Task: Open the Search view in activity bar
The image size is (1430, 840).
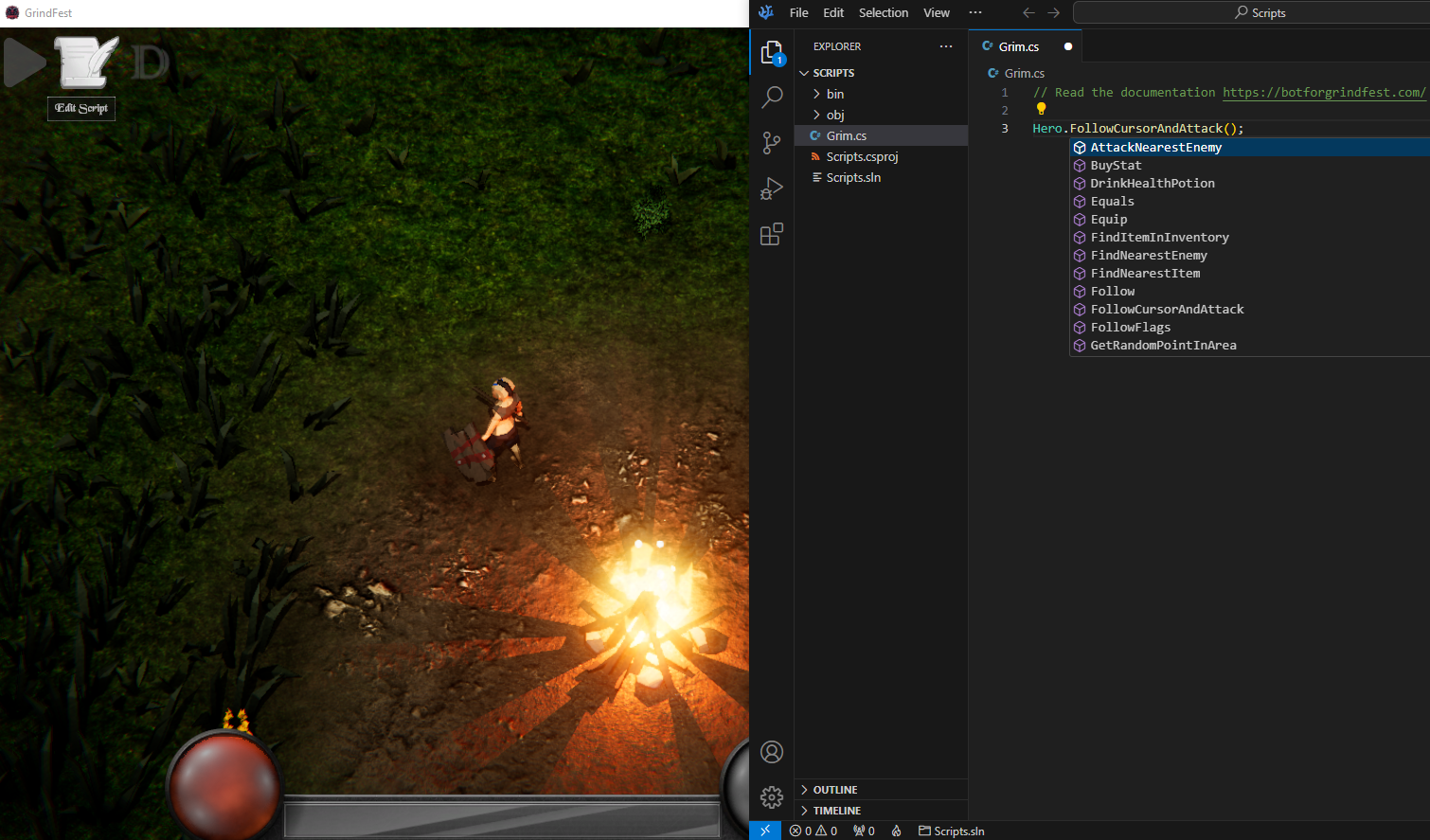Action: 772,97
